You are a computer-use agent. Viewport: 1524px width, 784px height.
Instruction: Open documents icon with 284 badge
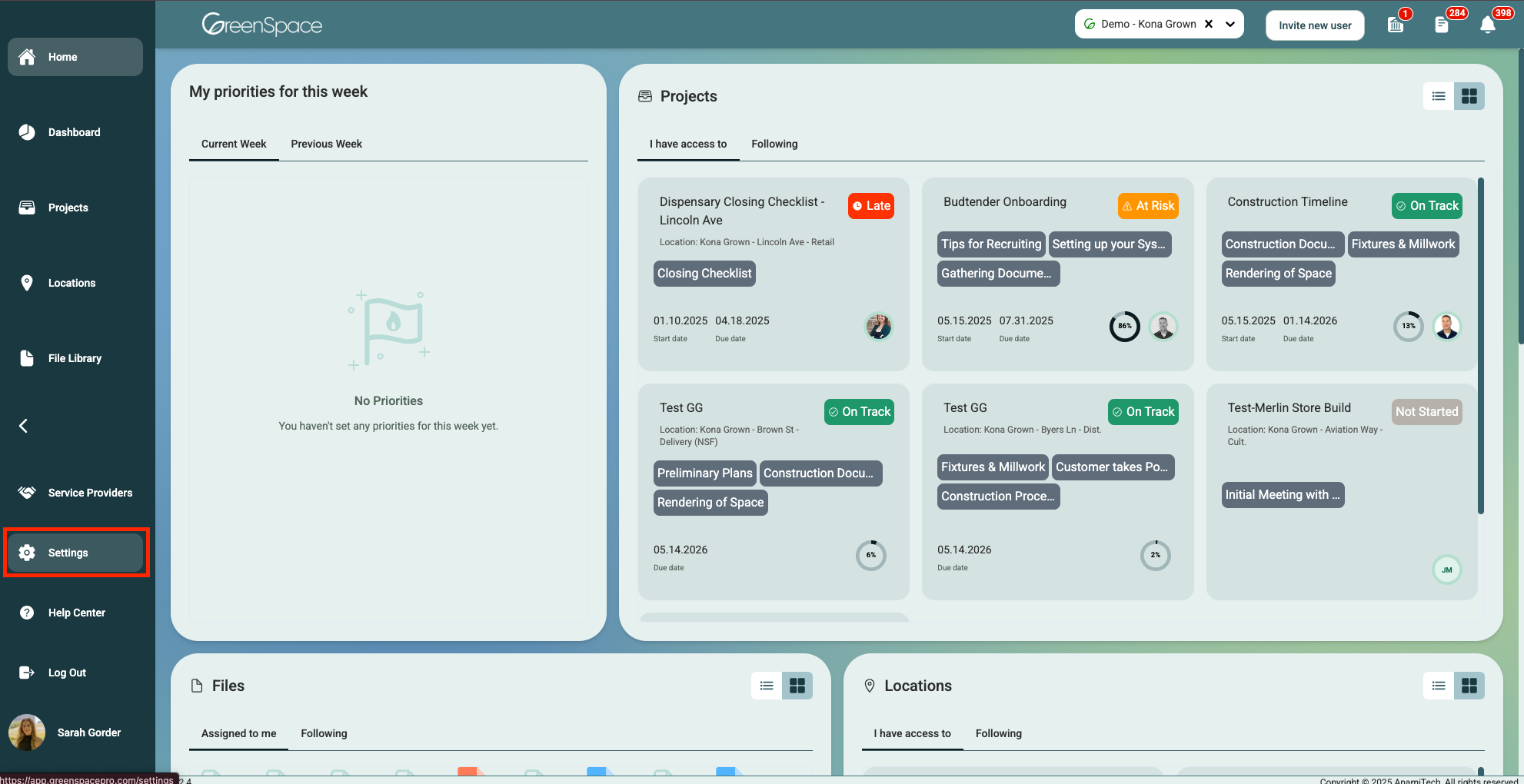click(x=1442, y=25)
